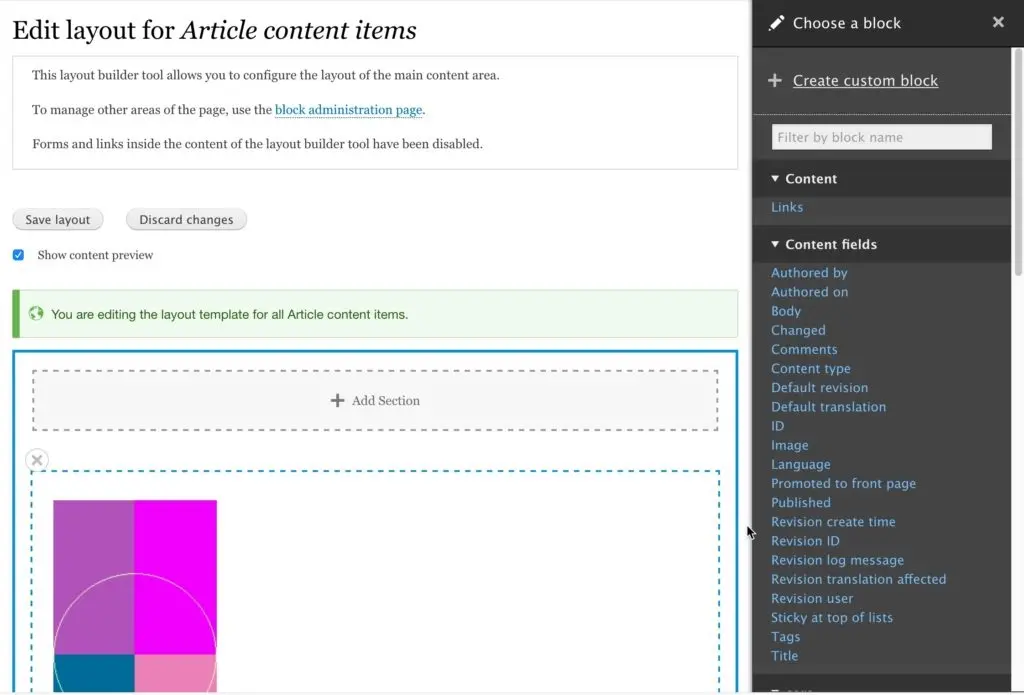The height and width of the screenshot is (695, 1024).
Task: Select the Revision ID block
Action: 805,541
